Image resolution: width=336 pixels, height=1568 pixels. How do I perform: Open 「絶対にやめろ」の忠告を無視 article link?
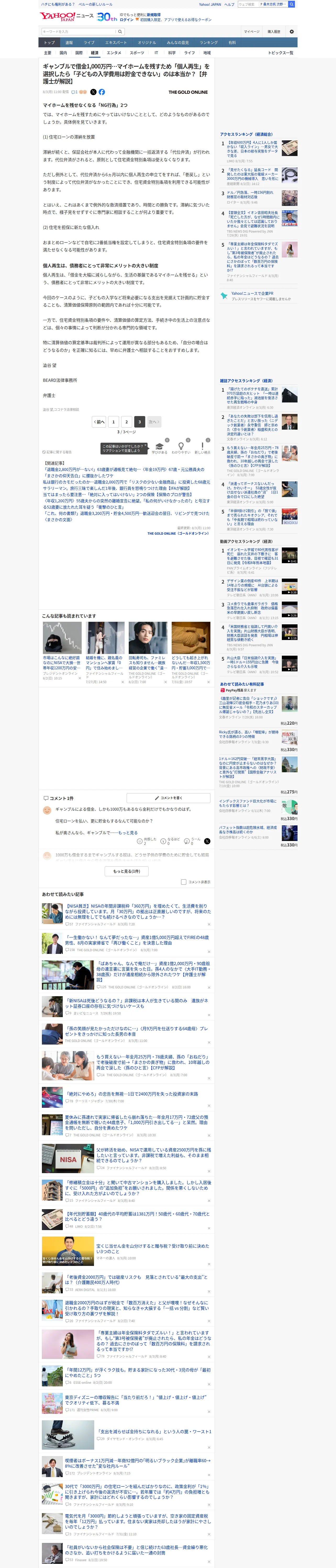pyautogui.click(x=132, y=1094)
